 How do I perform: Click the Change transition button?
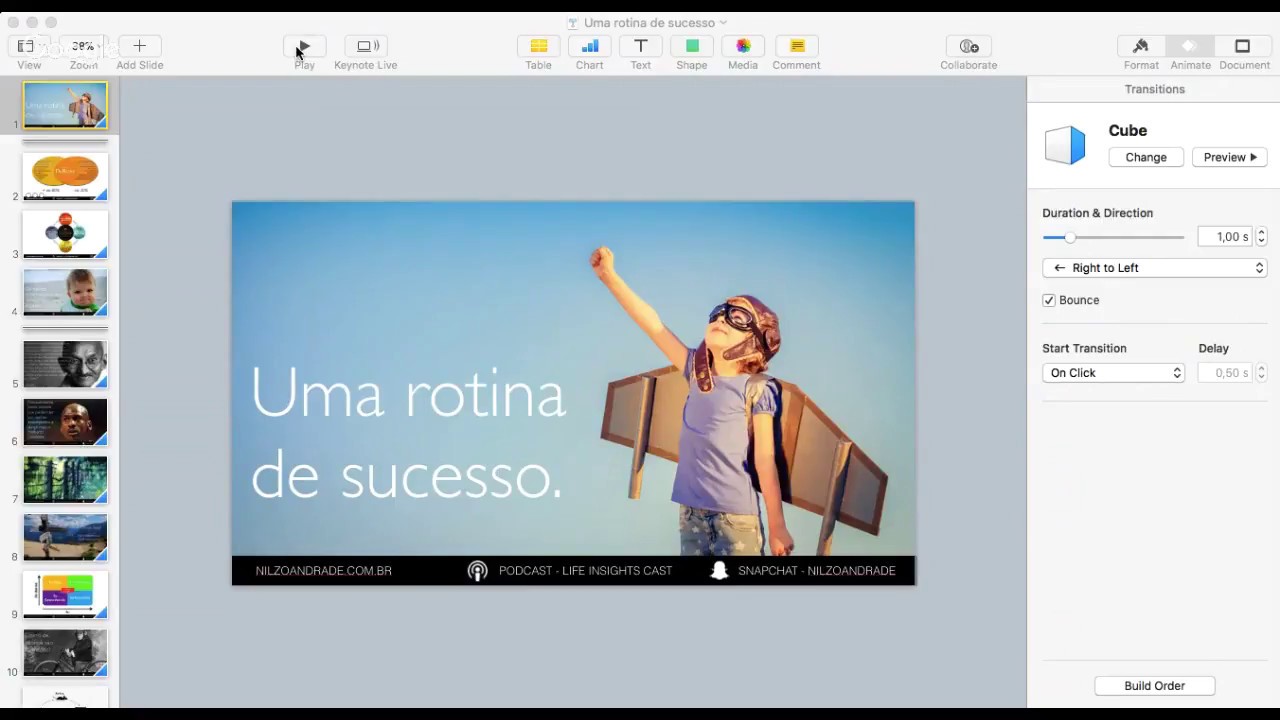pos(1146,157)
